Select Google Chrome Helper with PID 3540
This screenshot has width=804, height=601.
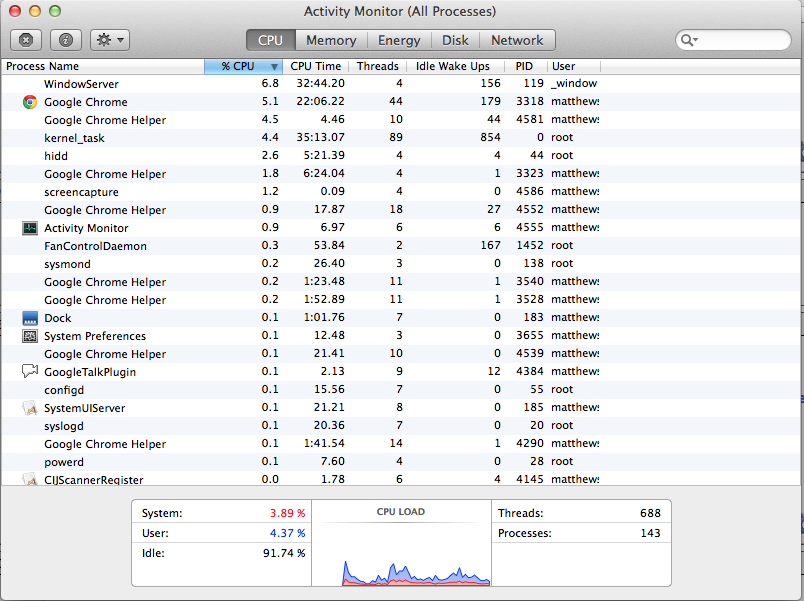(402, 282)
